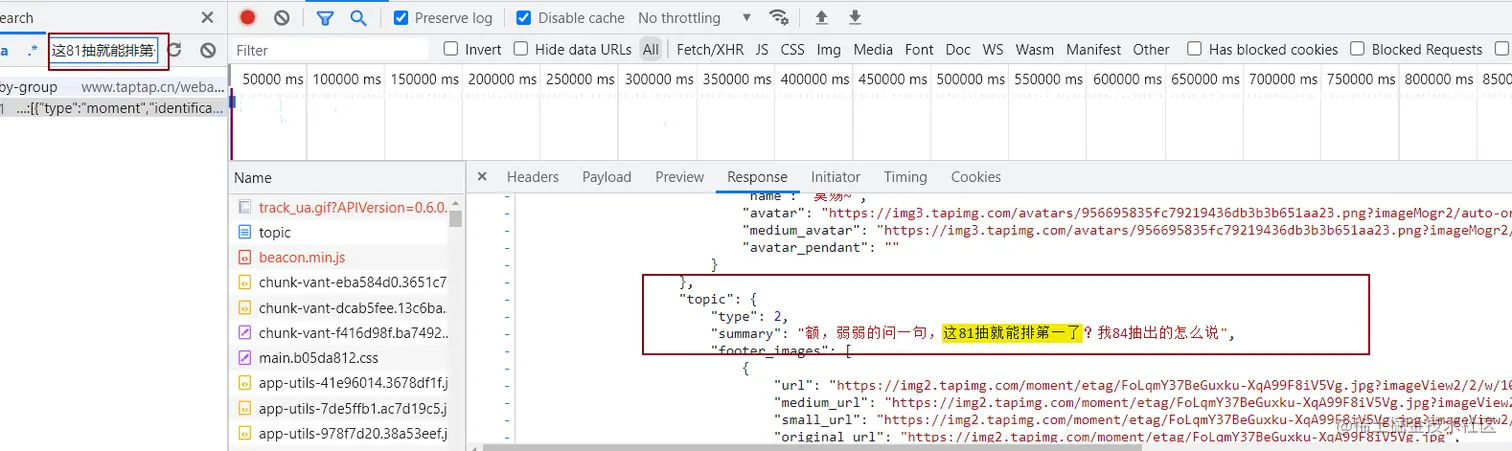Filter requests by Other type
This screenshot has height=451, width=1512.
(x=1151, y=49)
